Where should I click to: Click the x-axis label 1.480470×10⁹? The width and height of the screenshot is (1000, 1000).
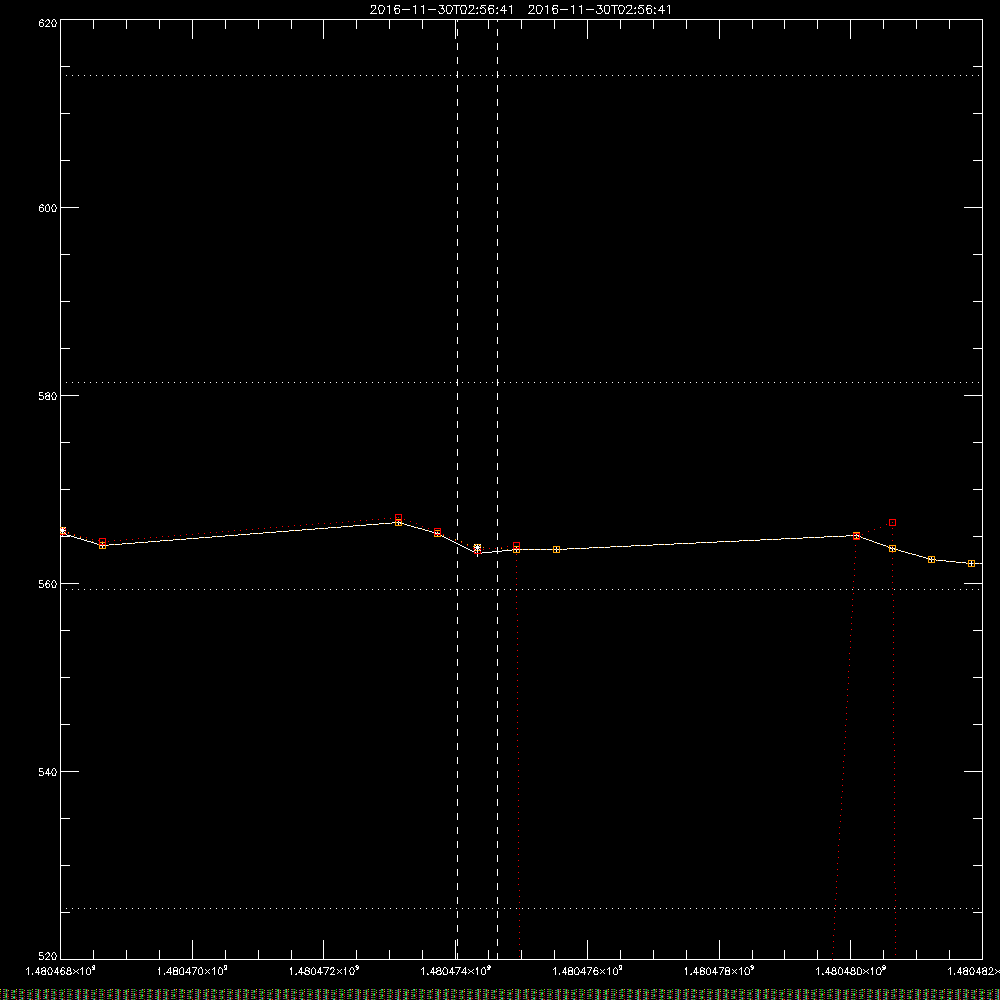pos(192,971)
